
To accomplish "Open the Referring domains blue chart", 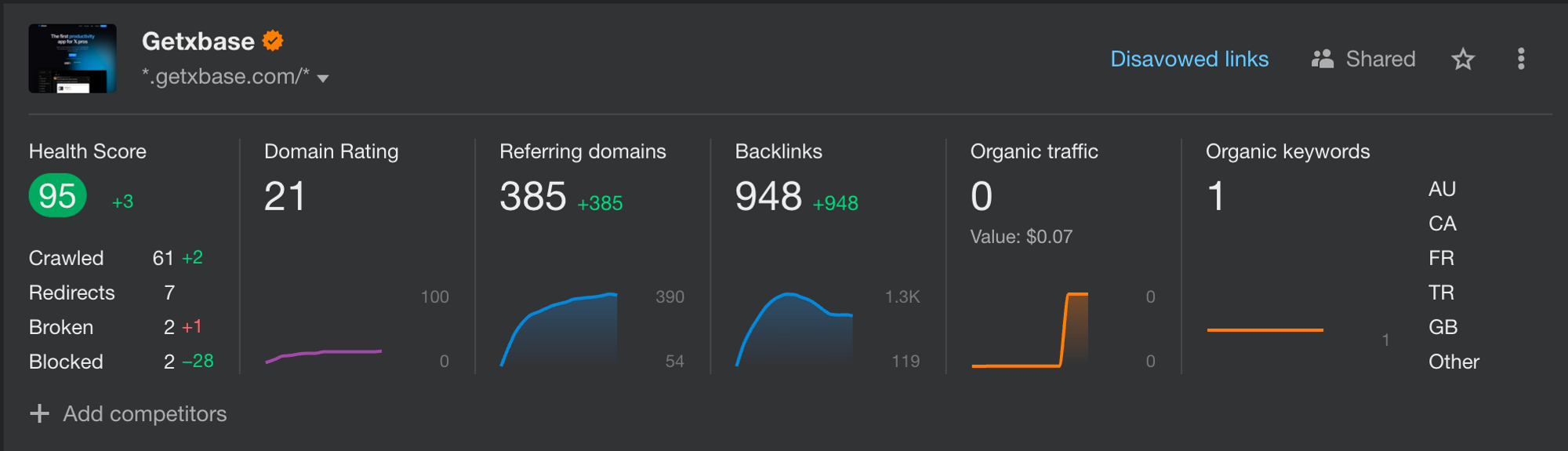I will pos(559,329).
